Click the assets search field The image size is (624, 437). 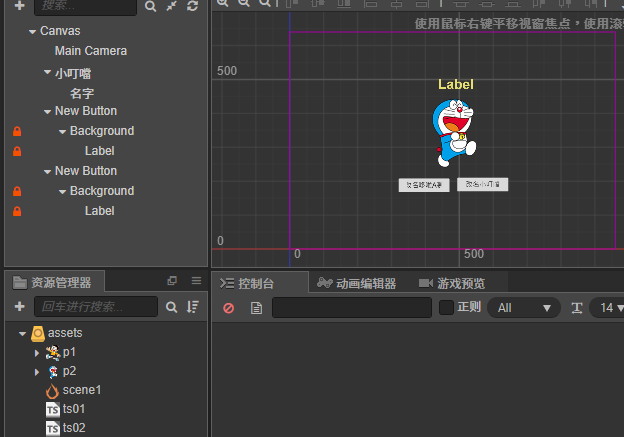tap(96, 306)
